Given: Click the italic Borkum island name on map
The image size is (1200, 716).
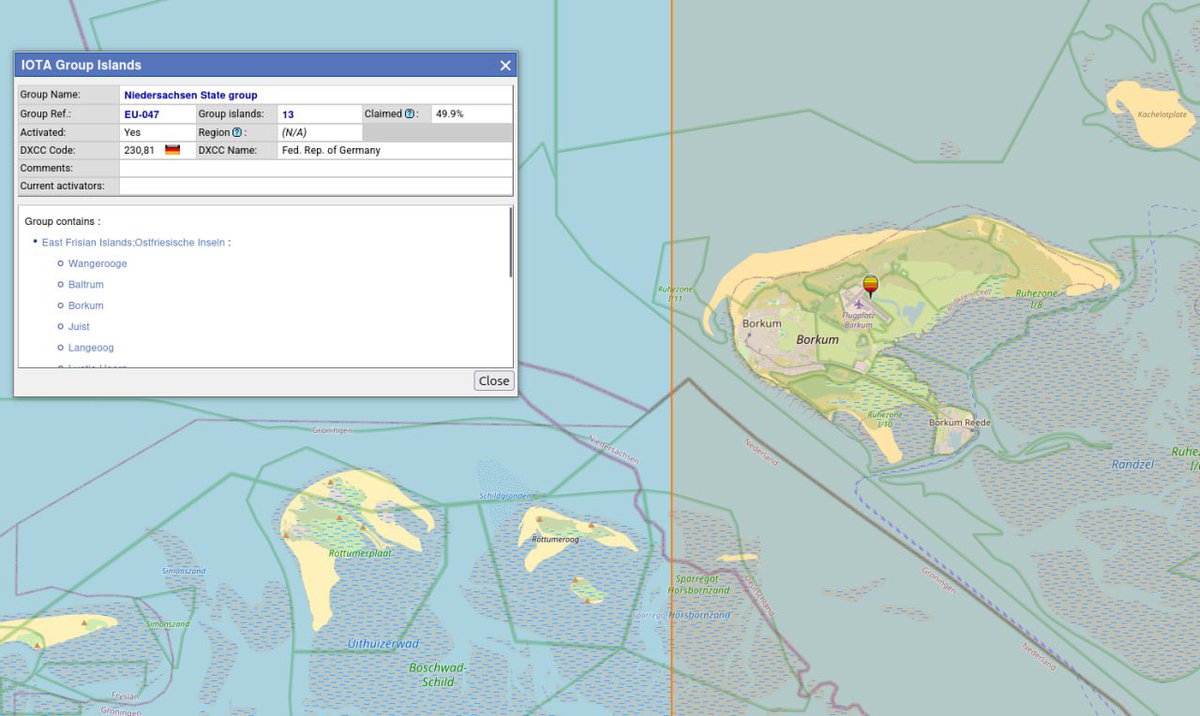Looking at the screenshot, I should (817, 340).
